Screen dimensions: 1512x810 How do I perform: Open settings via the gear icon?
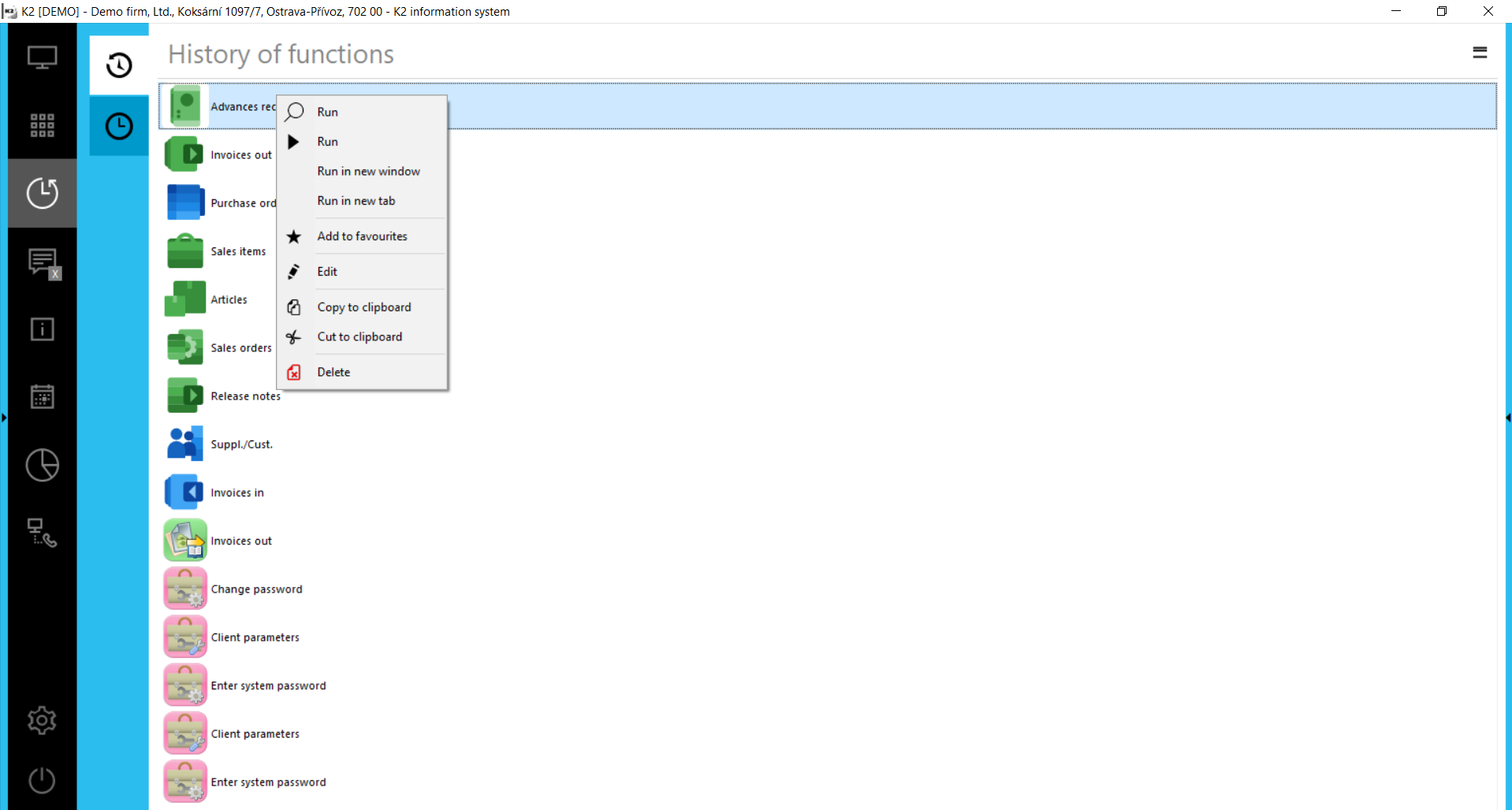pos(42,720)
